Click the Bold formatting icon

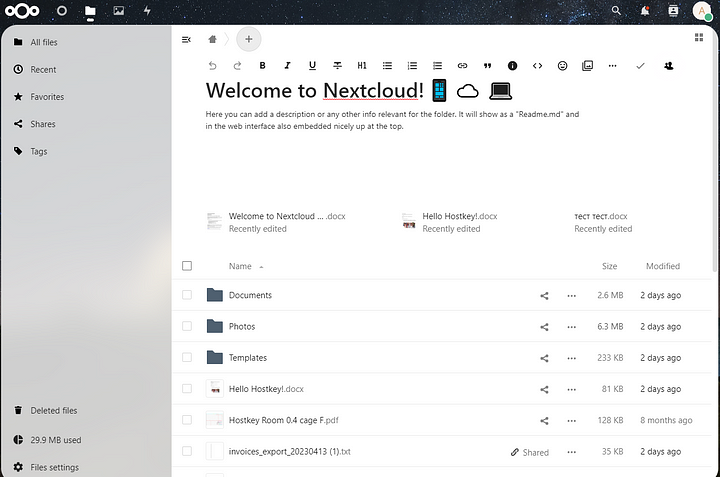coord(262,66)
